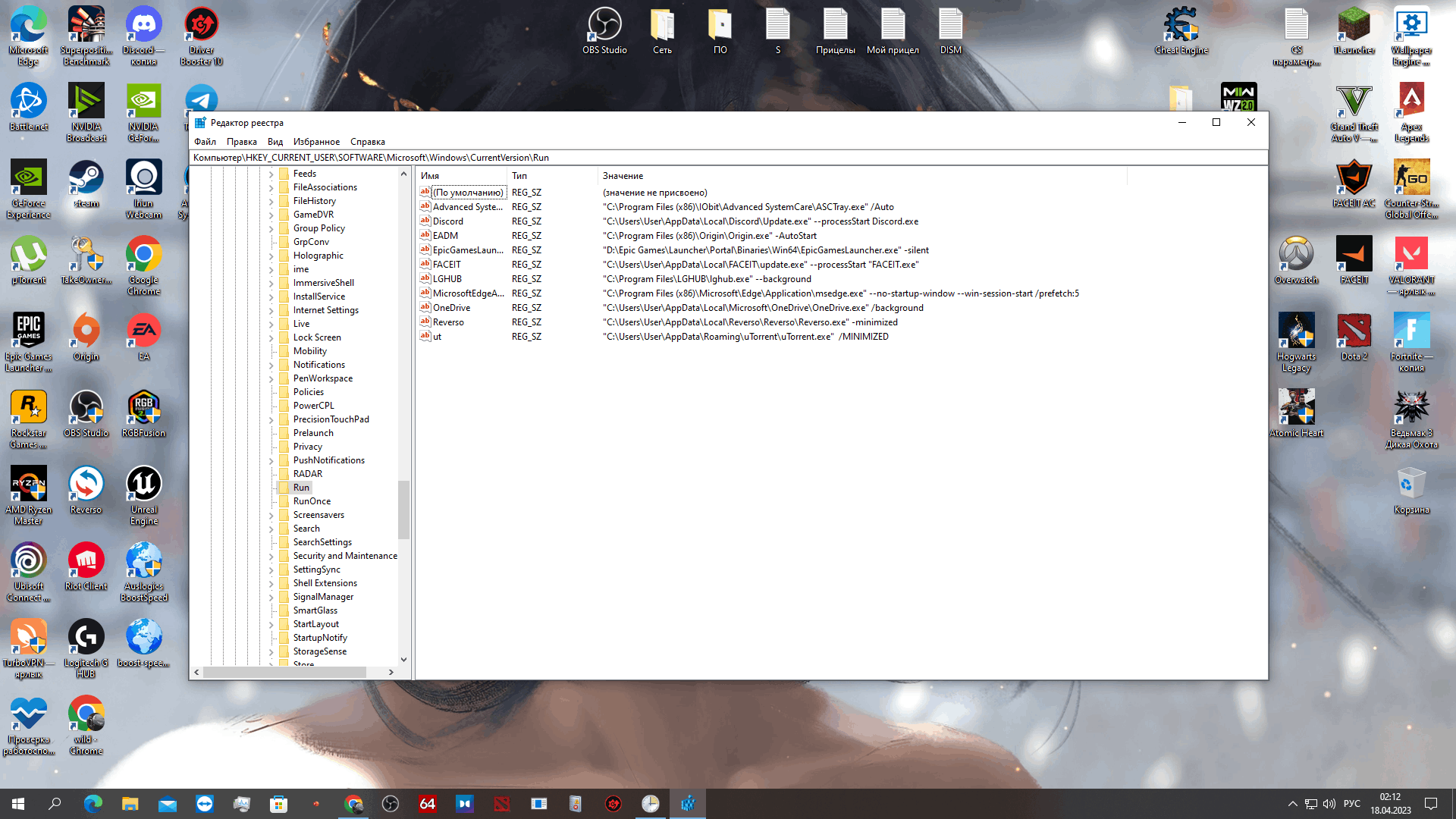The width and height of the screenshot is (1456, 819).
Task: Show hidden tray icons chevron
Action: click(x=1292, y=804)
